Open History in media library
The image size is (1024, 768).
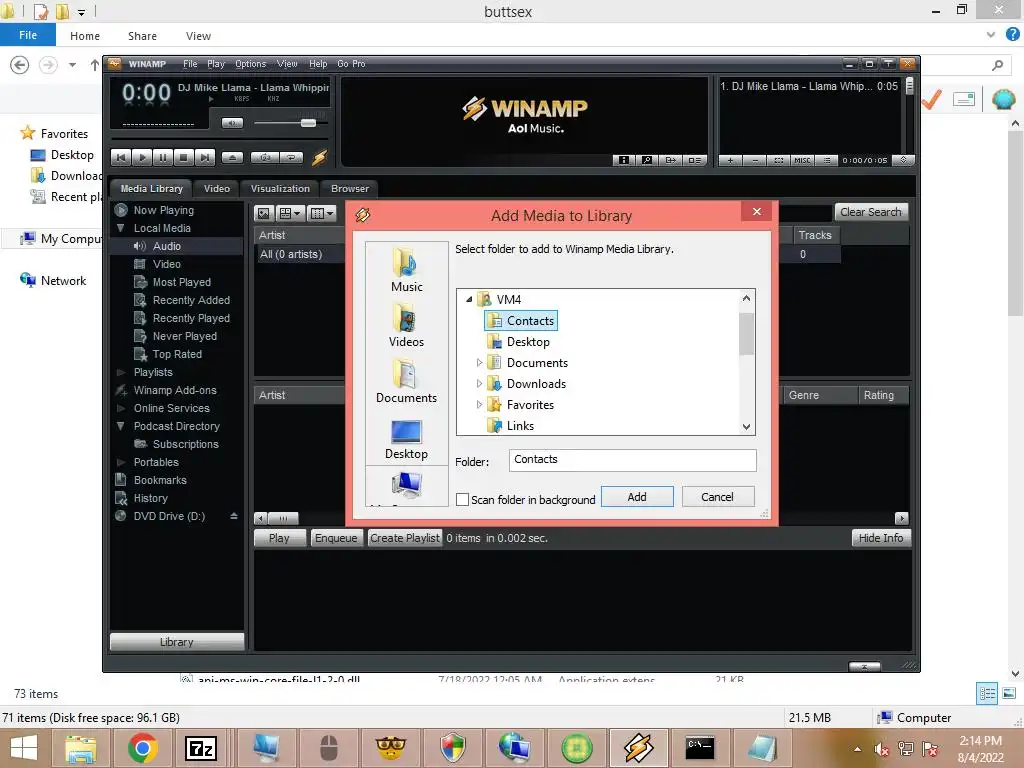[151, 498]
